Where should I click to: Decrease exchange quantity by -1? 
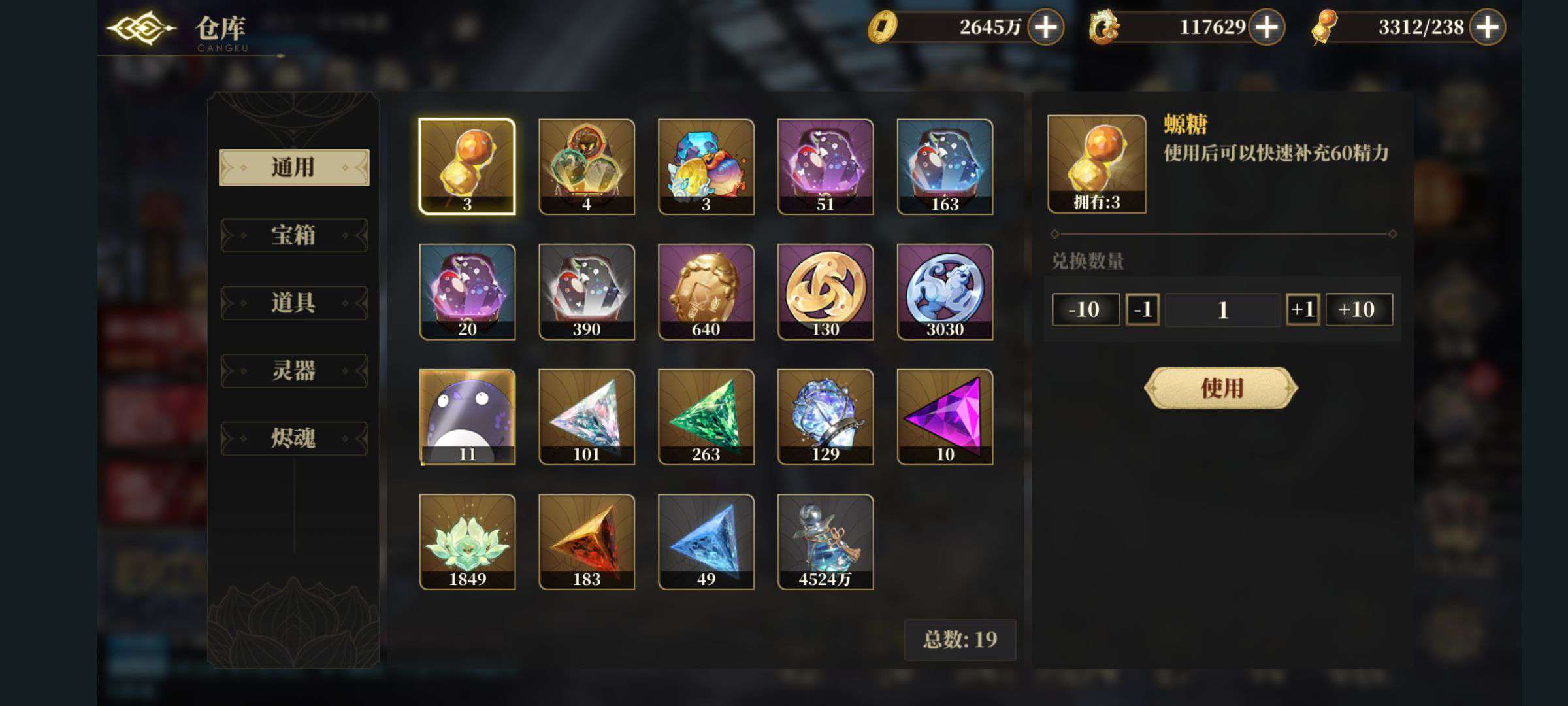point(1143,309)
